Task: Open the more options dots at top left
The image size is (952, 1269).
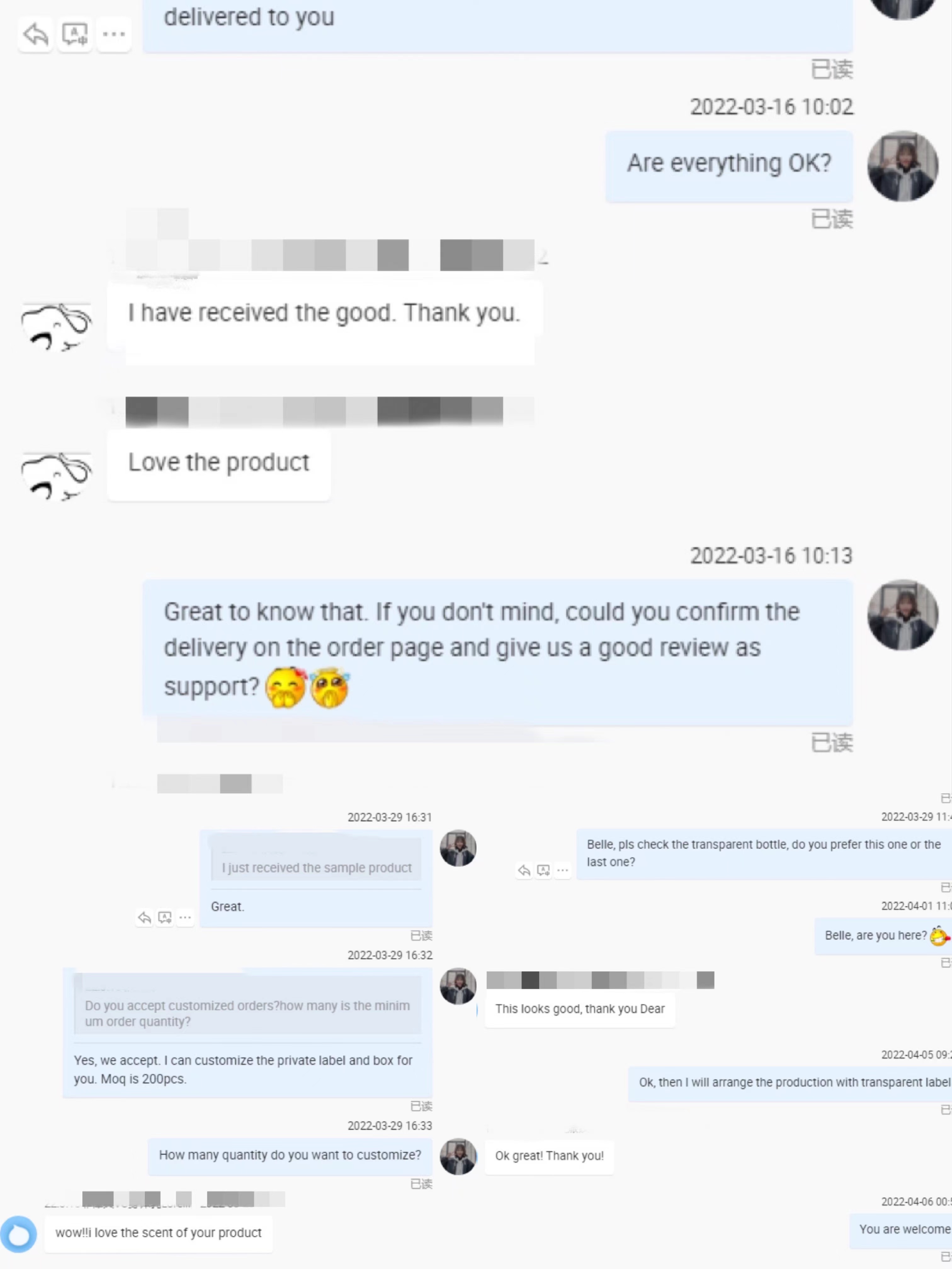Action: click(114, 34)
